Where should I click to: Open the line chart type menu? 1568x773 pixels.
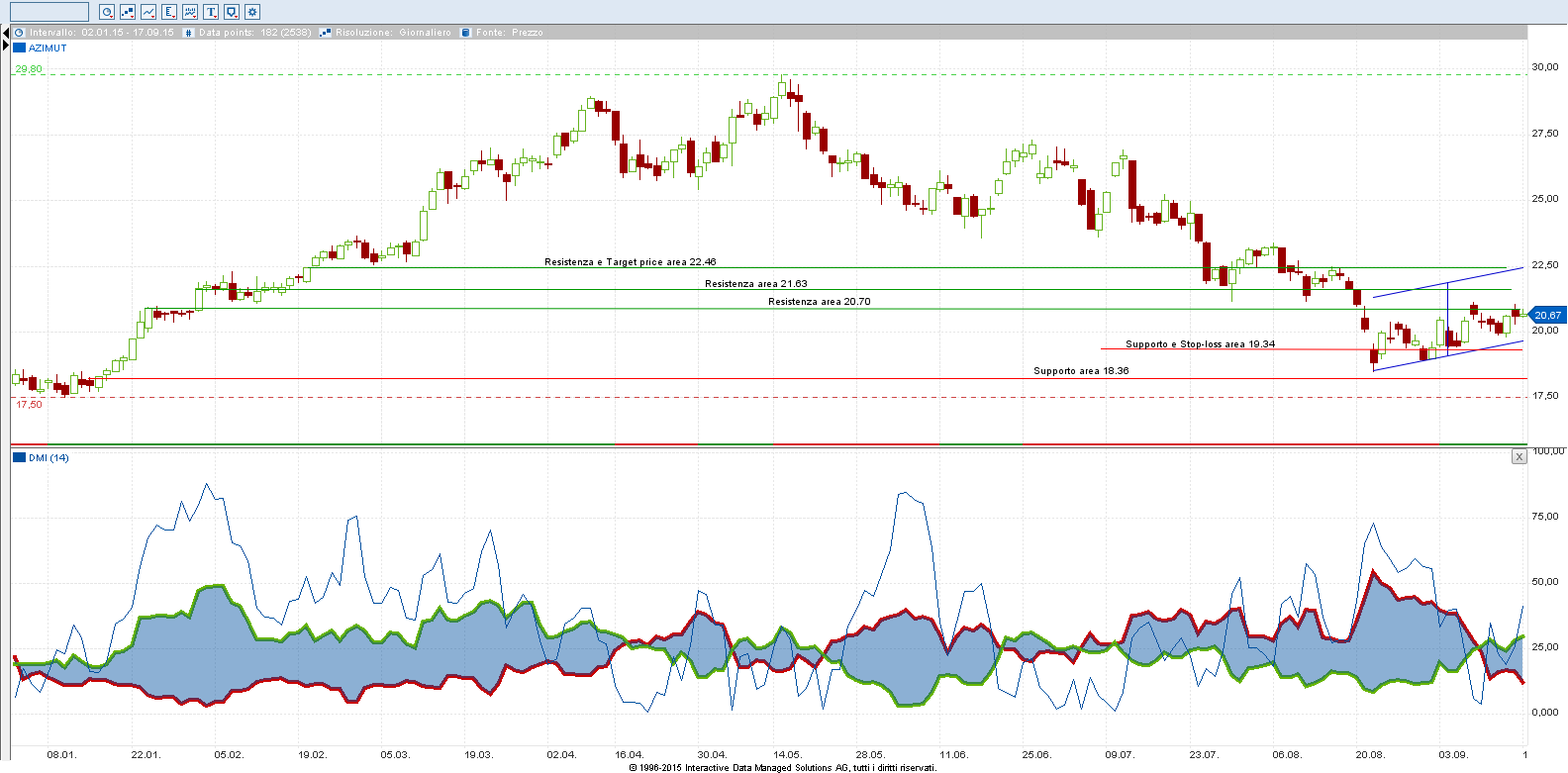click(x=148, y=12)
